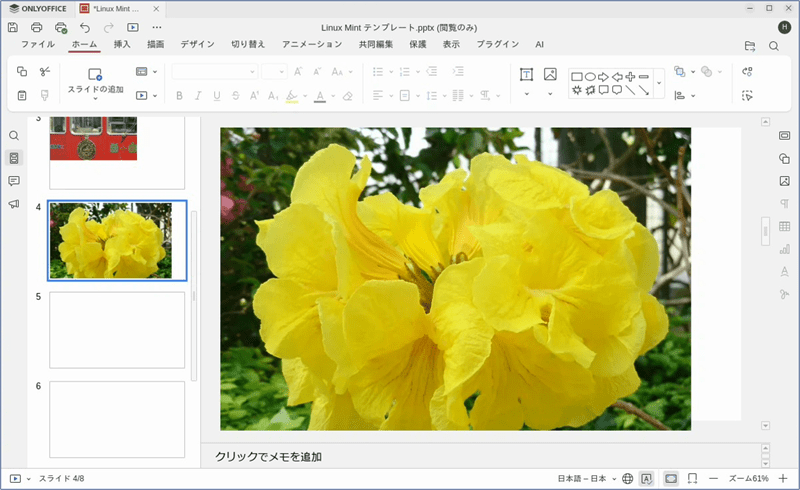Toggle Fit to slide in status bar
The width and height of the screenshot is (800, 490).
pos(670,479)
